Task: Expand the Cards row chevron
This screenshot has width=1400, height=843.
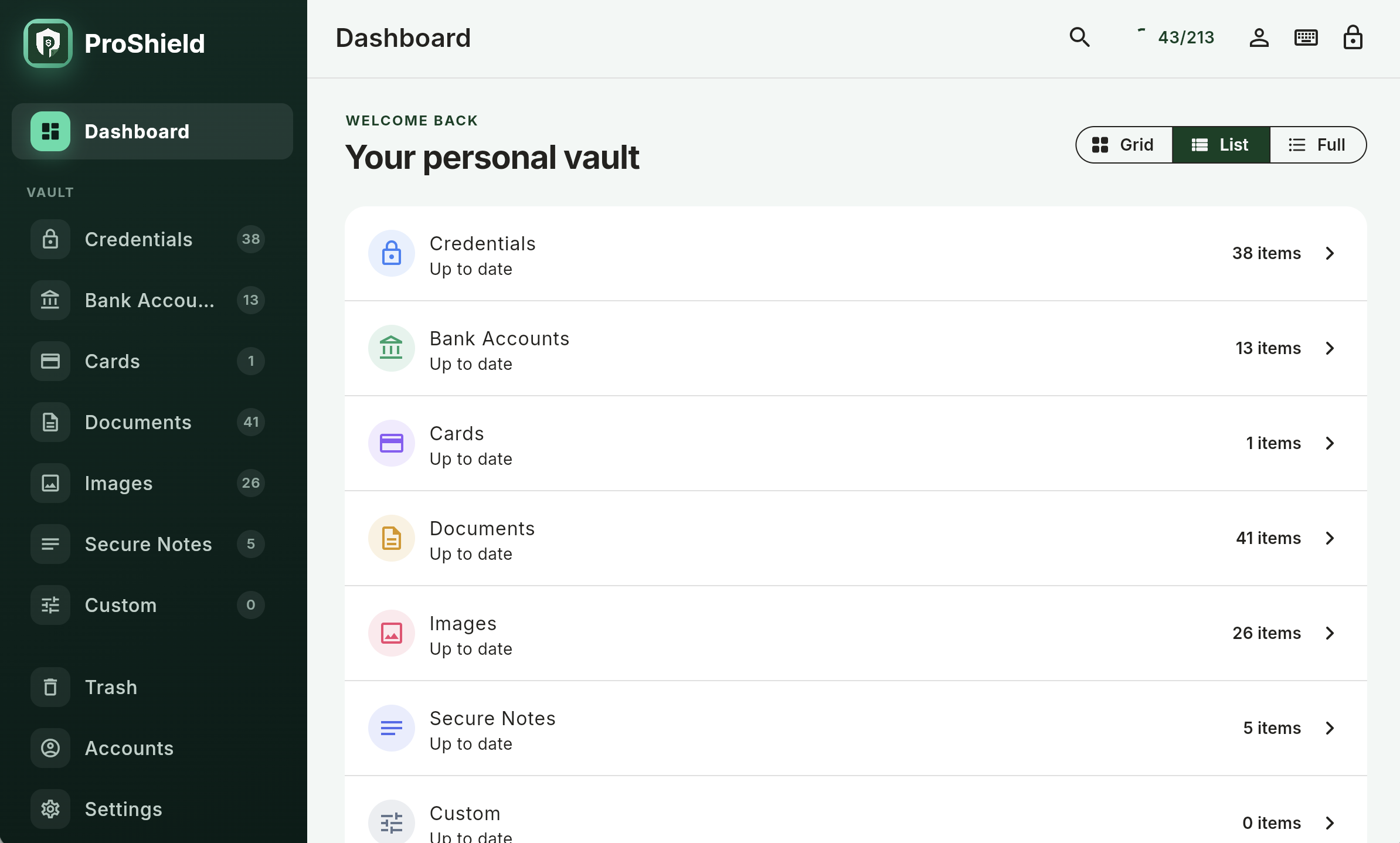Action: tap(1330, 443)
